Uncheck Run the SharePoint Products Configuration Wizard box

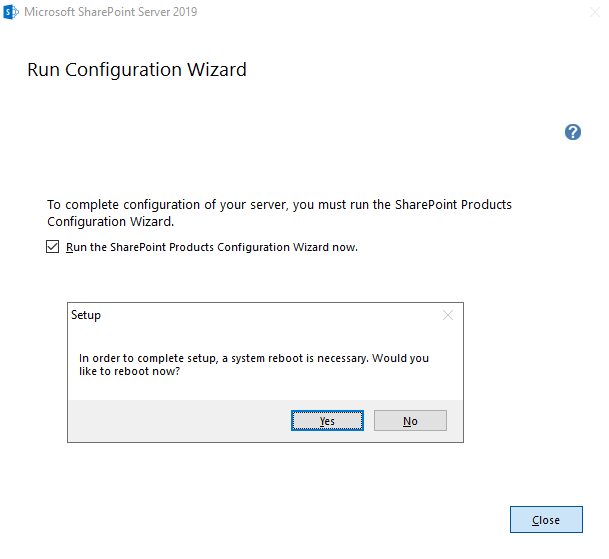pyautogui.click(x=53, y=247)
